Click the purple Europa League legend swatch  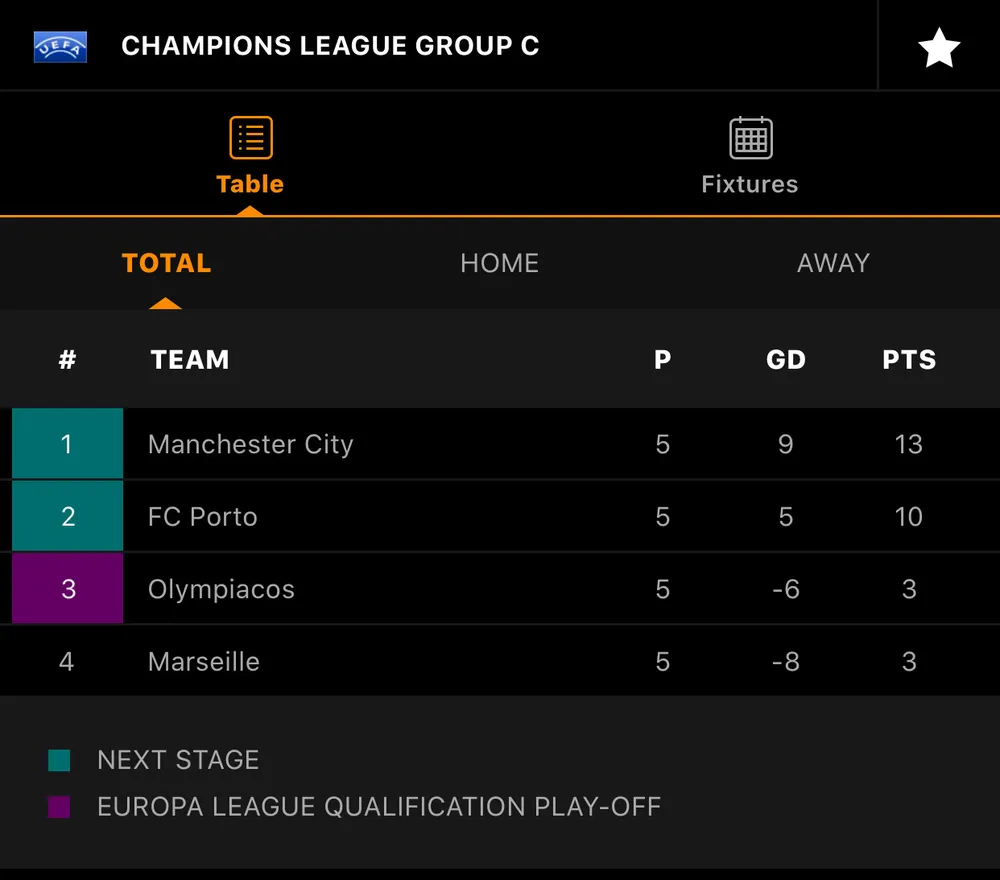pos(59,807)
